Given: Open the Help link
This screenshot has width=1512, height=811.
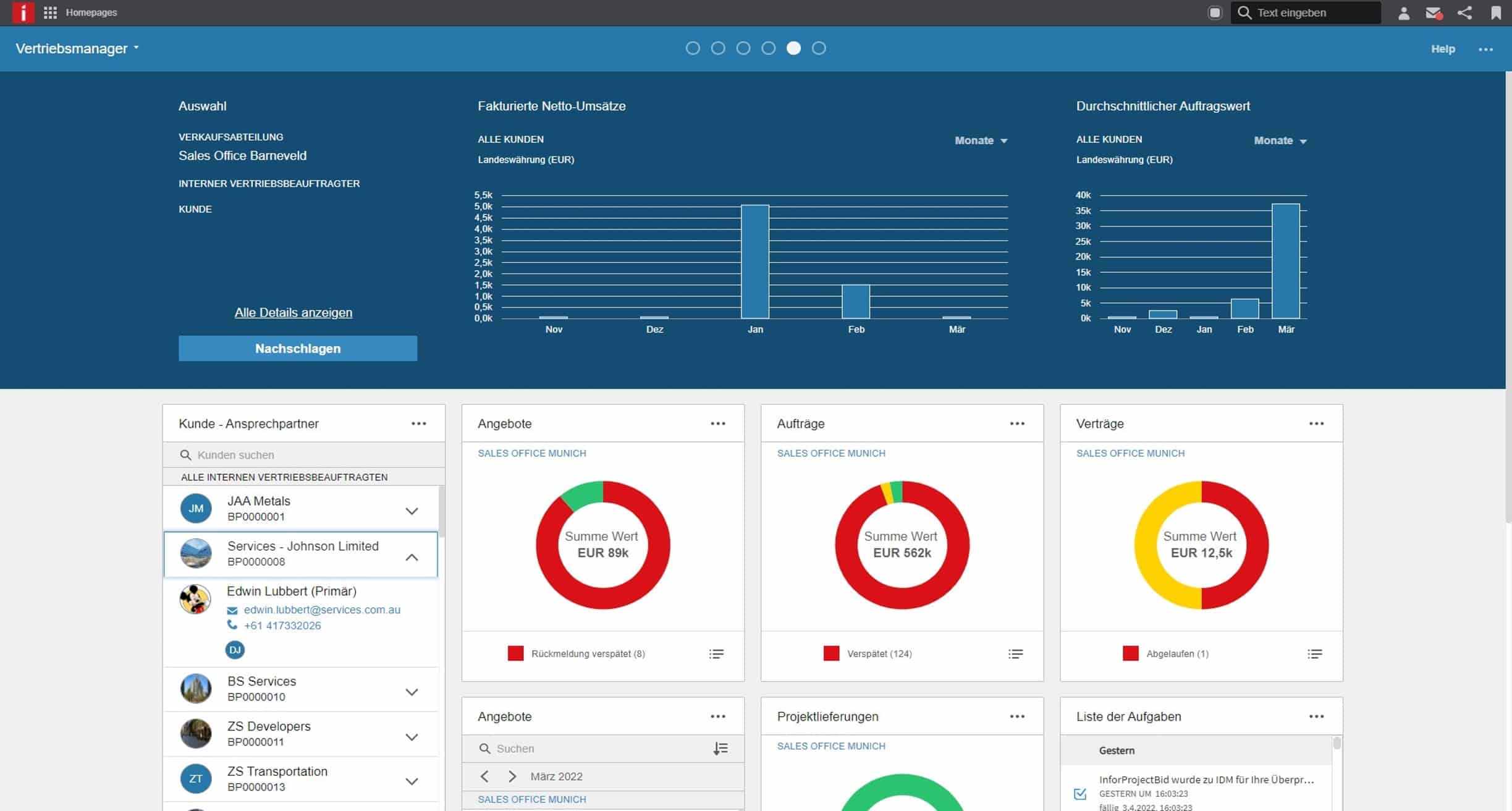Looking at the screenshot, I should [x=1443, y=49].
